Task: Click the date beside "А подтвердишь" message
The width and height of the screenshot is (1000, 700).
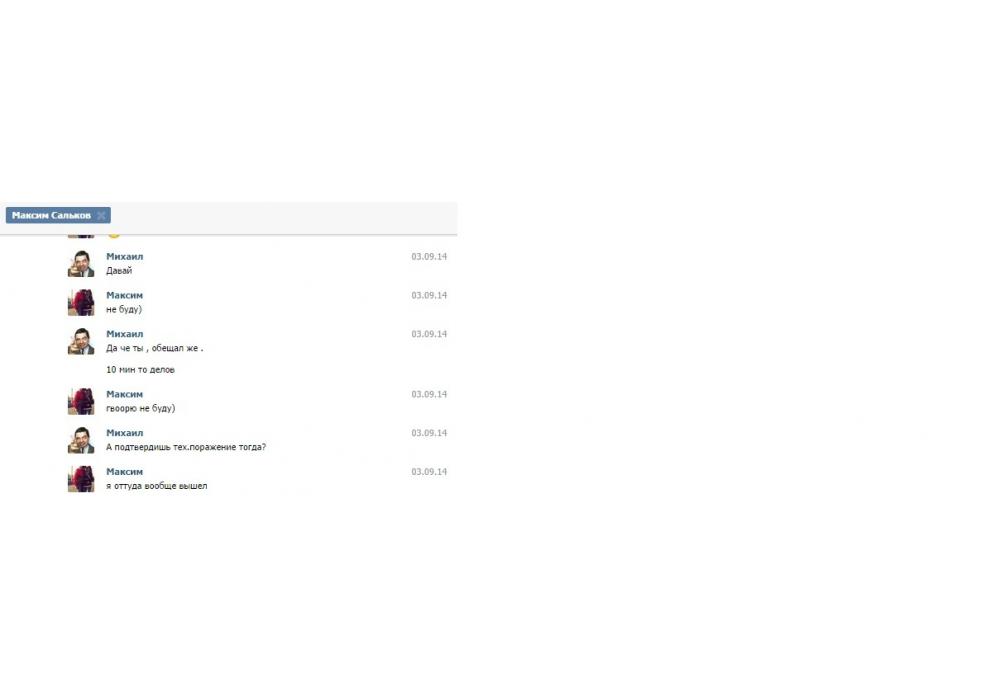Action: click(x=429, y=433)
